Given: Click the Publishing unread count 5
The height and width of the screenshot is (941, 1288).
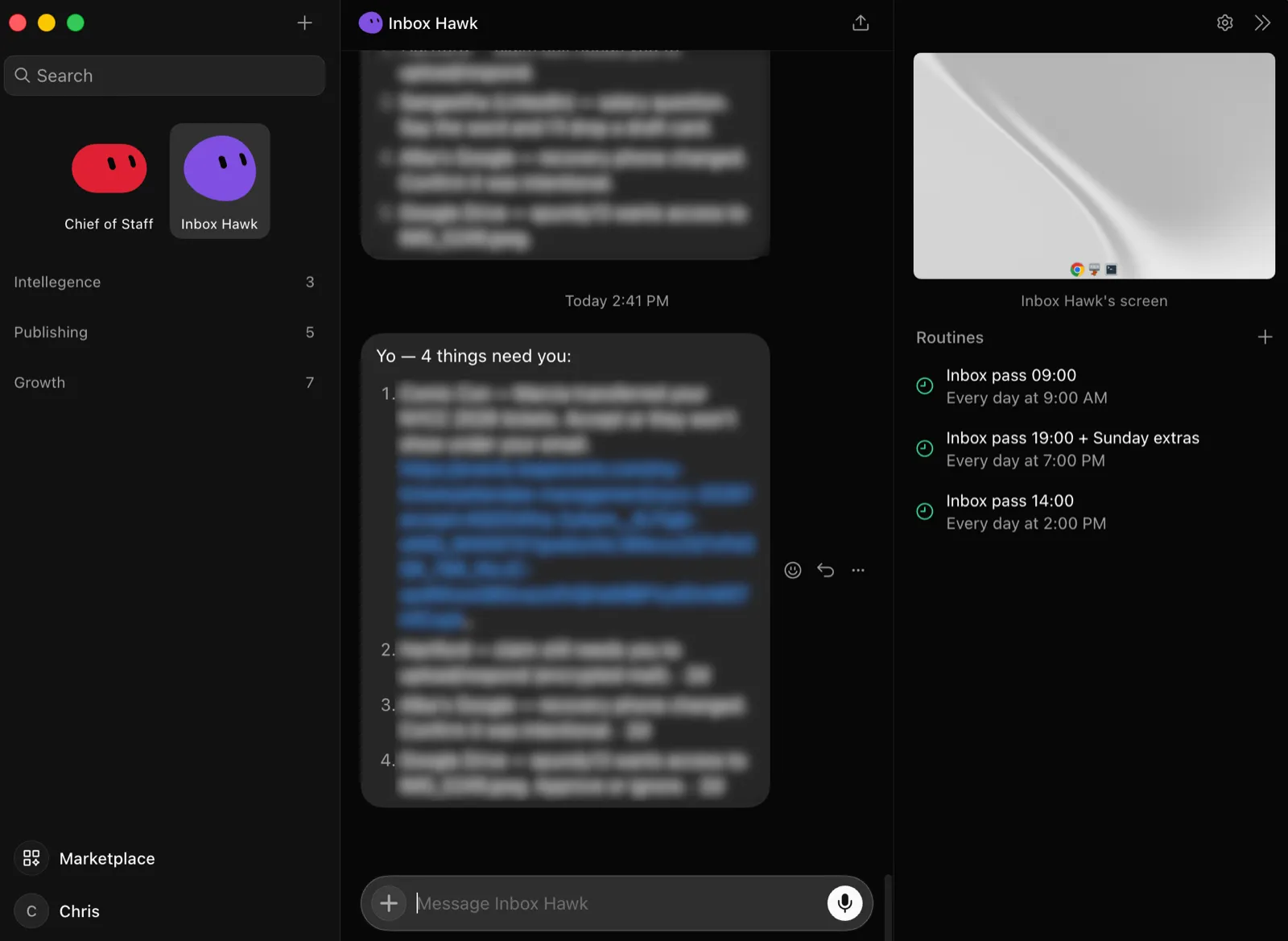Looking at the screenshot, I should pos(310,332).
